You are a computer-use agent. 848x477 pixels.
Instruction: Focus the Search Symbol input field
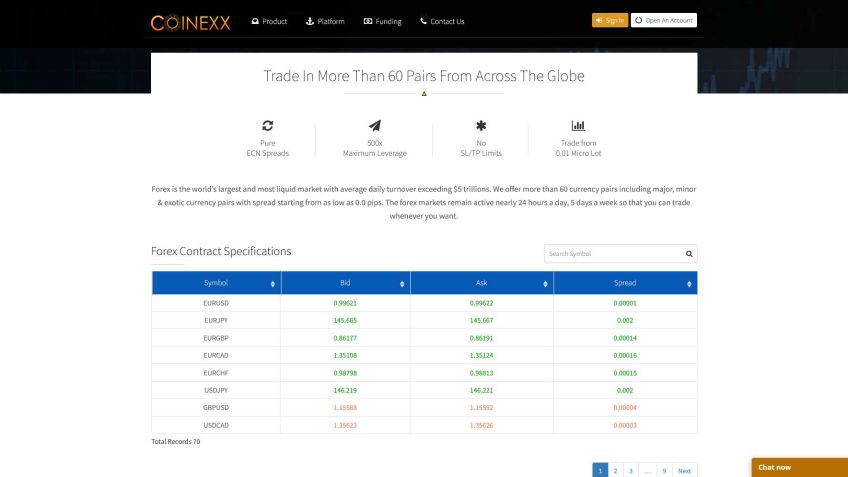click(612, 254)
